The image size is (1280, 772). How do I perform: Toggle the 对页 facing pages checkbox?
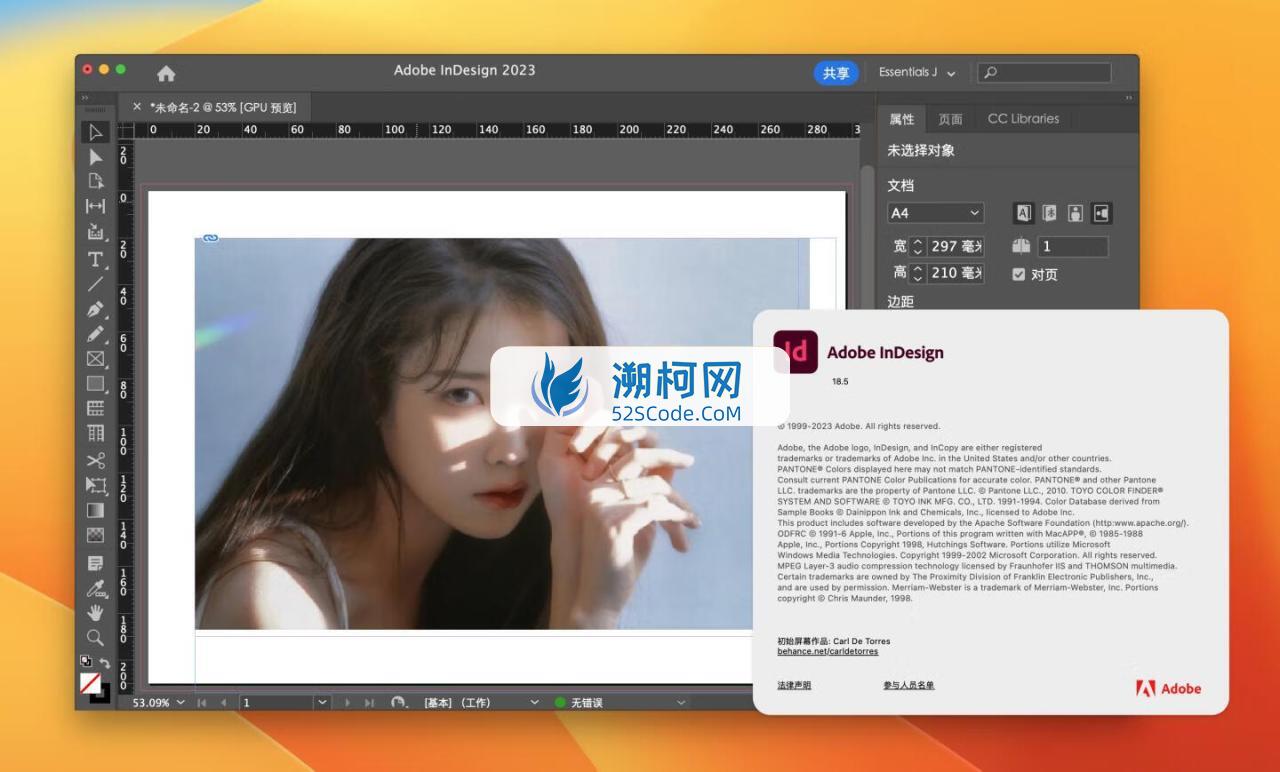click(x=1018, y=274)
